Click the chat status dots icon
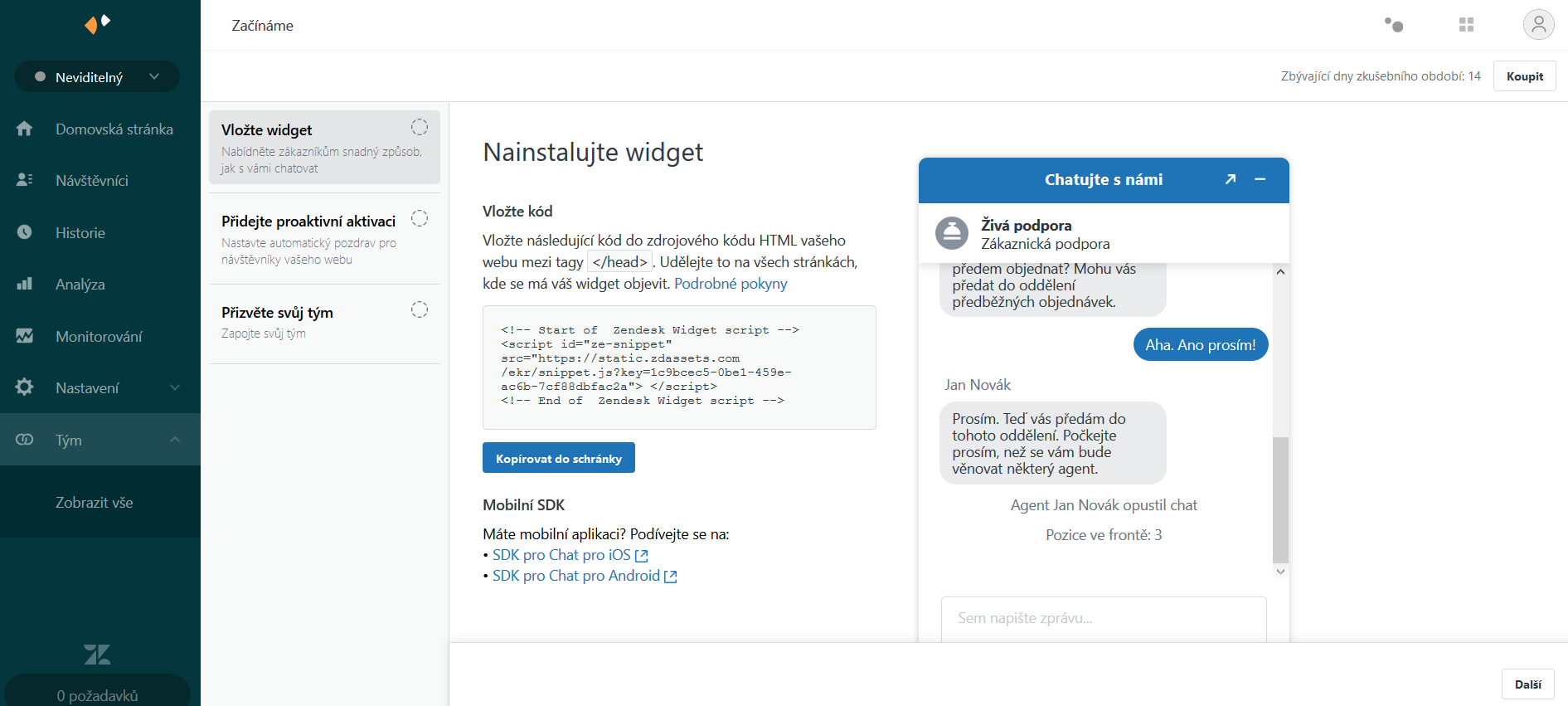 click(x=1394, y=25)
